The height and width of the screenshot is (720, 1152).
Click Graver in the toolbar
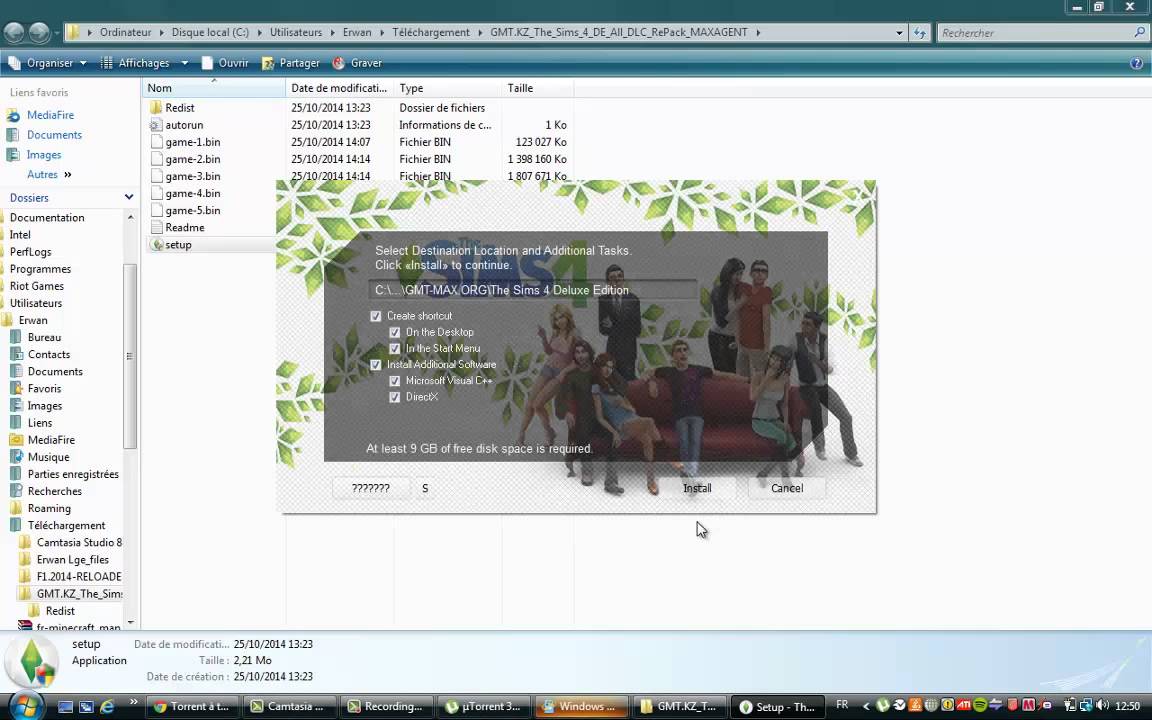point(357,63)
